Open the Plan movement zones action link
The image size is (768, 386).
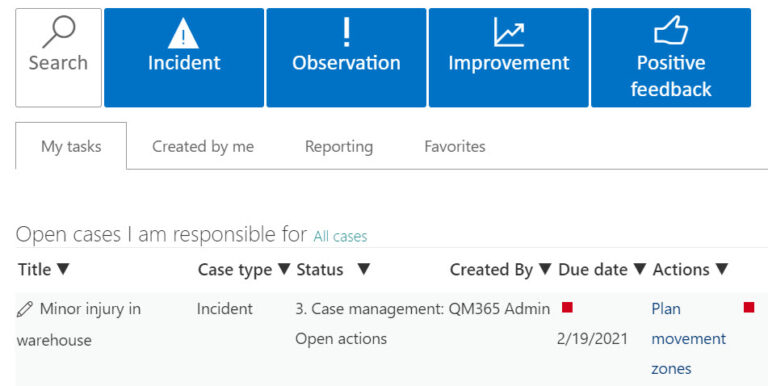coord(689,338)
